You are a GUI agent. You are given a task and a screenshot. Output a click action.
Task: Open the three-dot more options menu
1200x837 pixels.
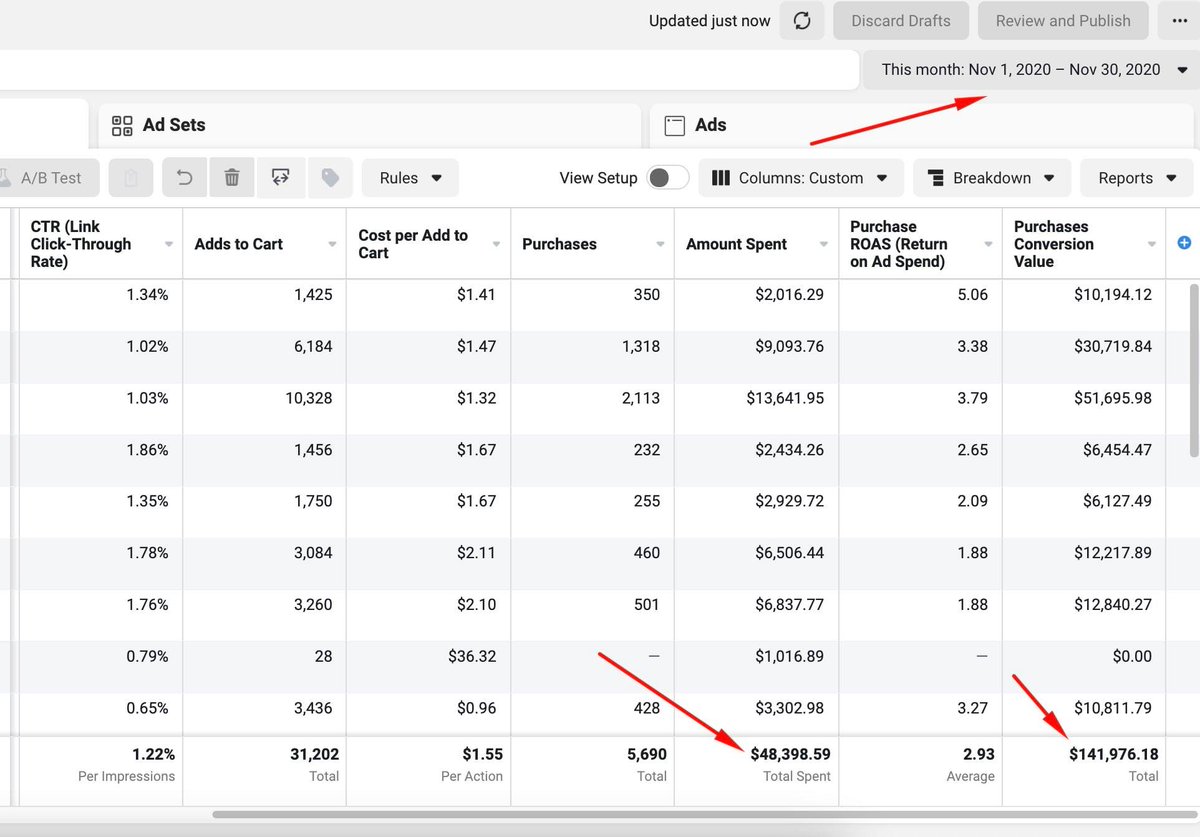[1178, 21]
